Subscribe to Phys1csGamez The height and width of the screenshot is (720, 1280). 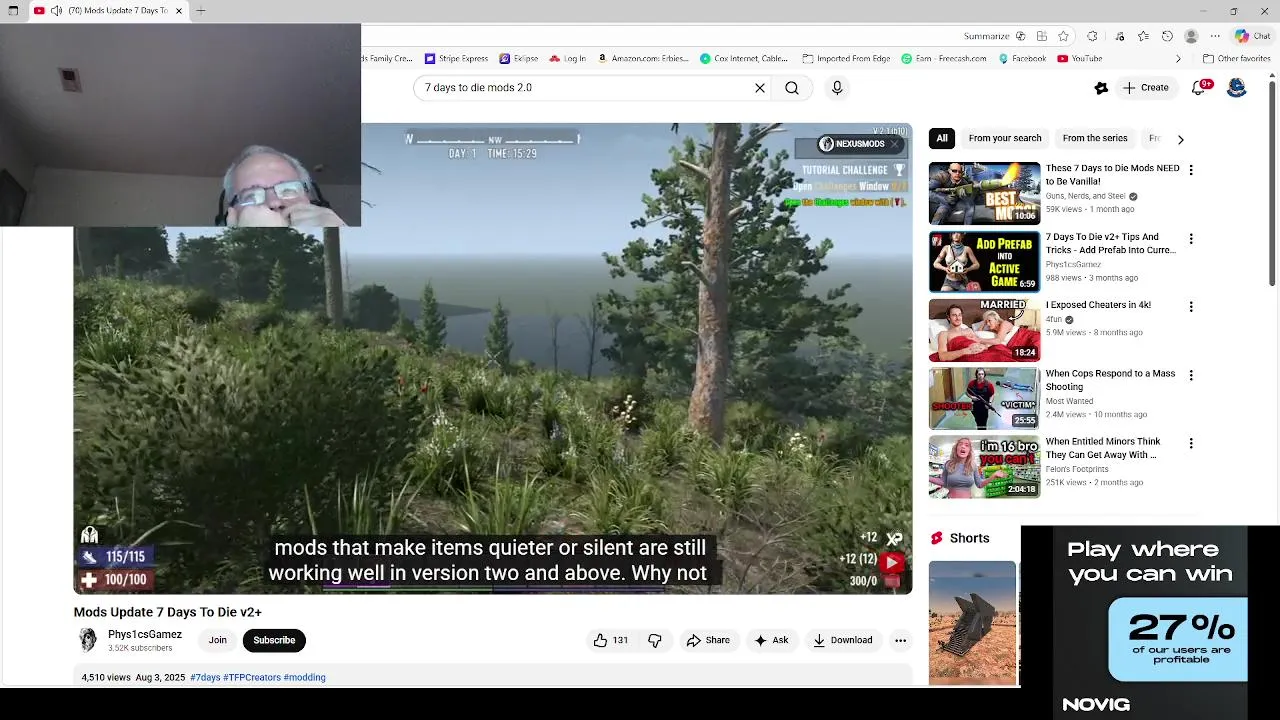[274, 640]
